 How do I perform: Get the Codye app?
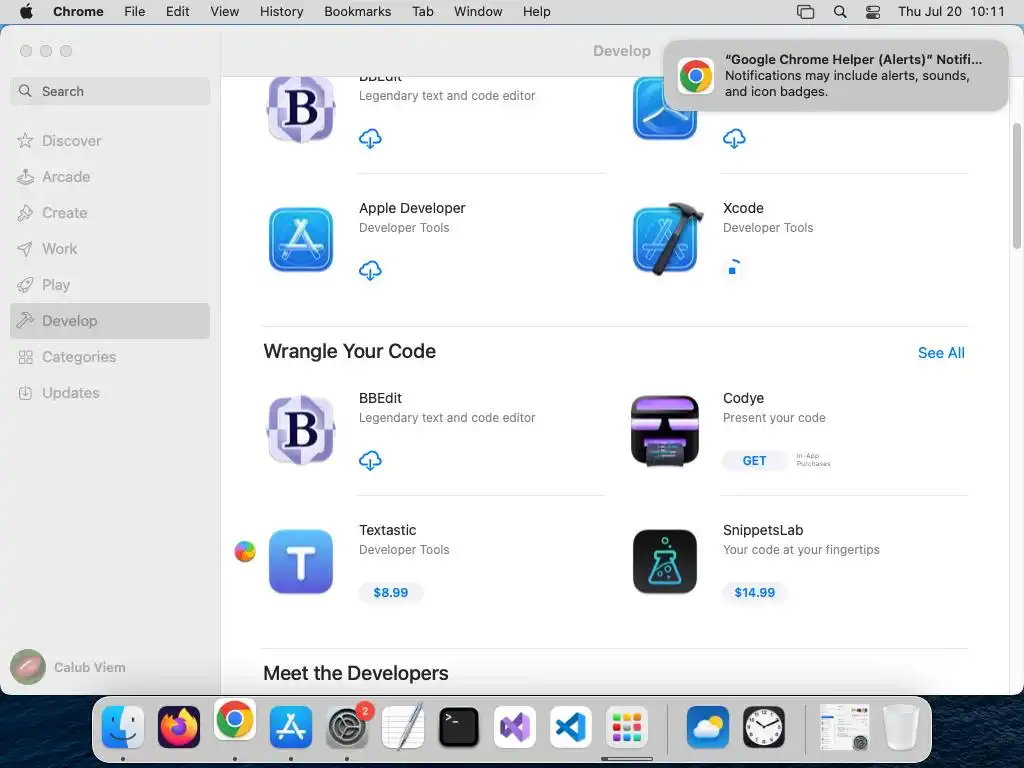point(754,460)
